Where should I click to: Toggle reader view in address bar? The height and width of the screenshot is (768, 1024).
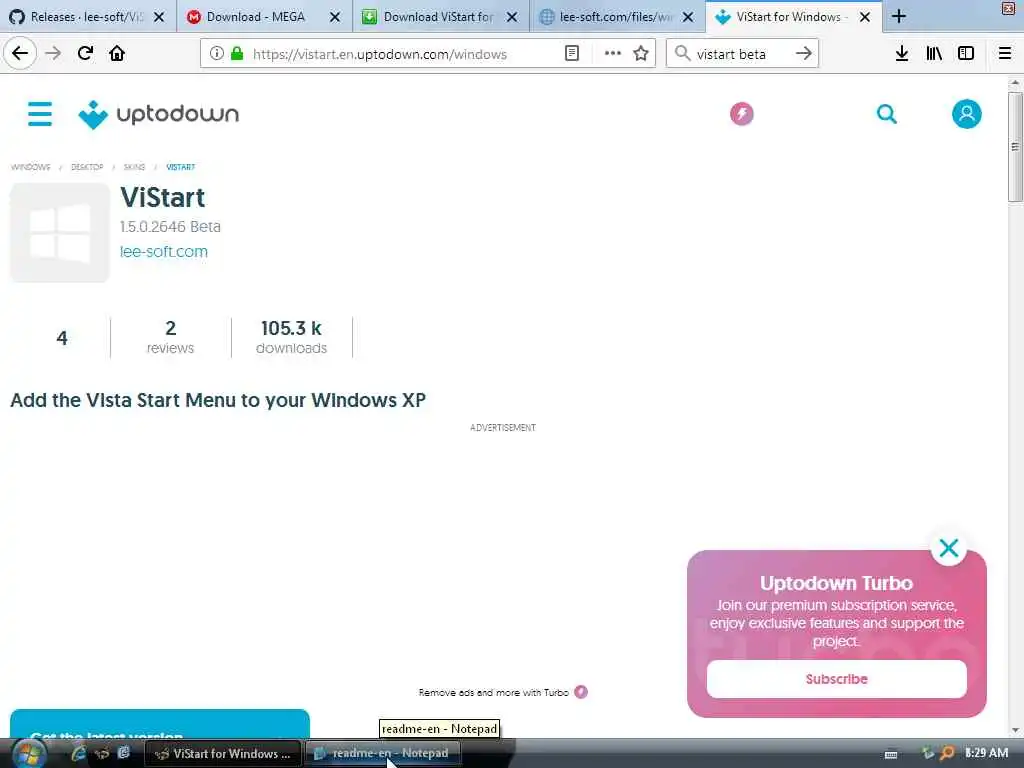[x=571, y=54]
